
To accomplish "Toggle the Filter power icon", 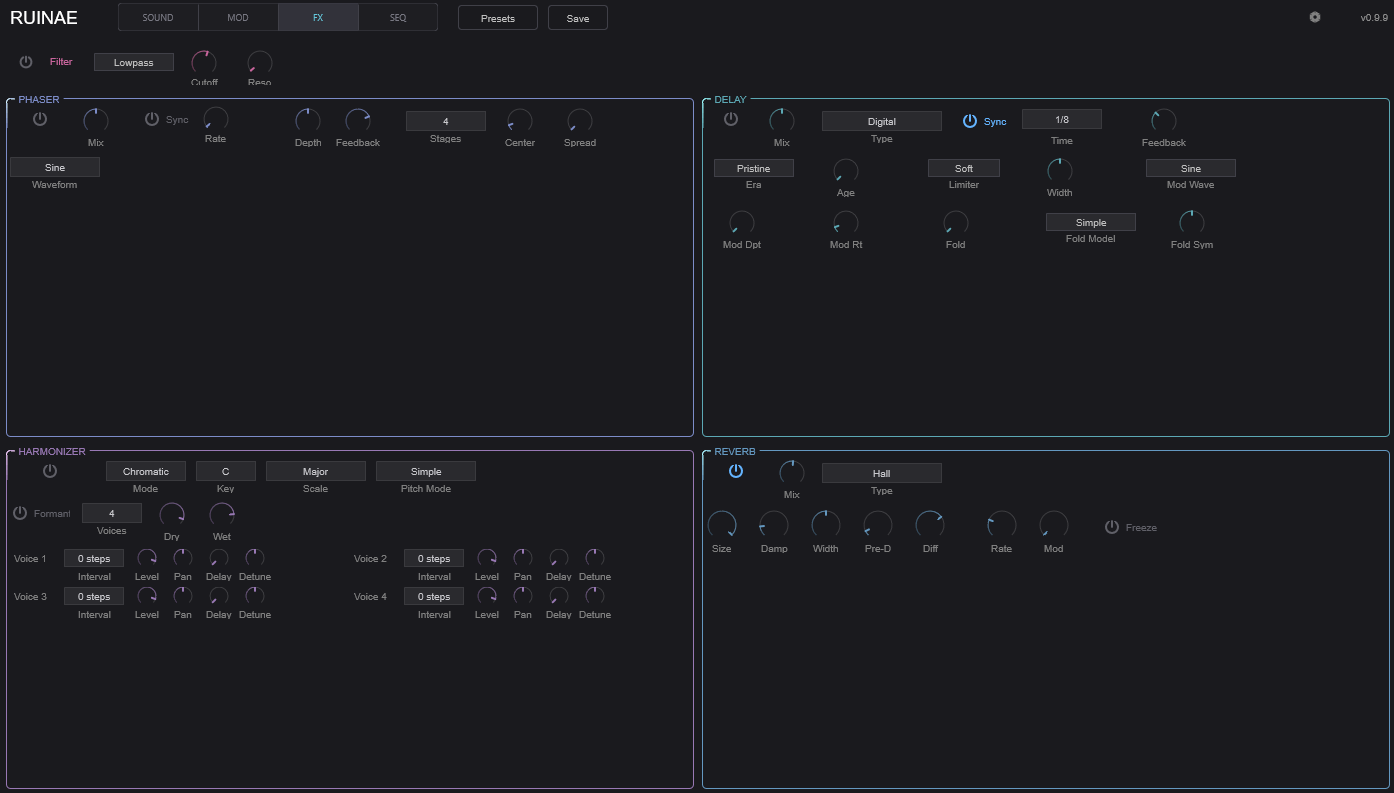I will coord(25,61).
